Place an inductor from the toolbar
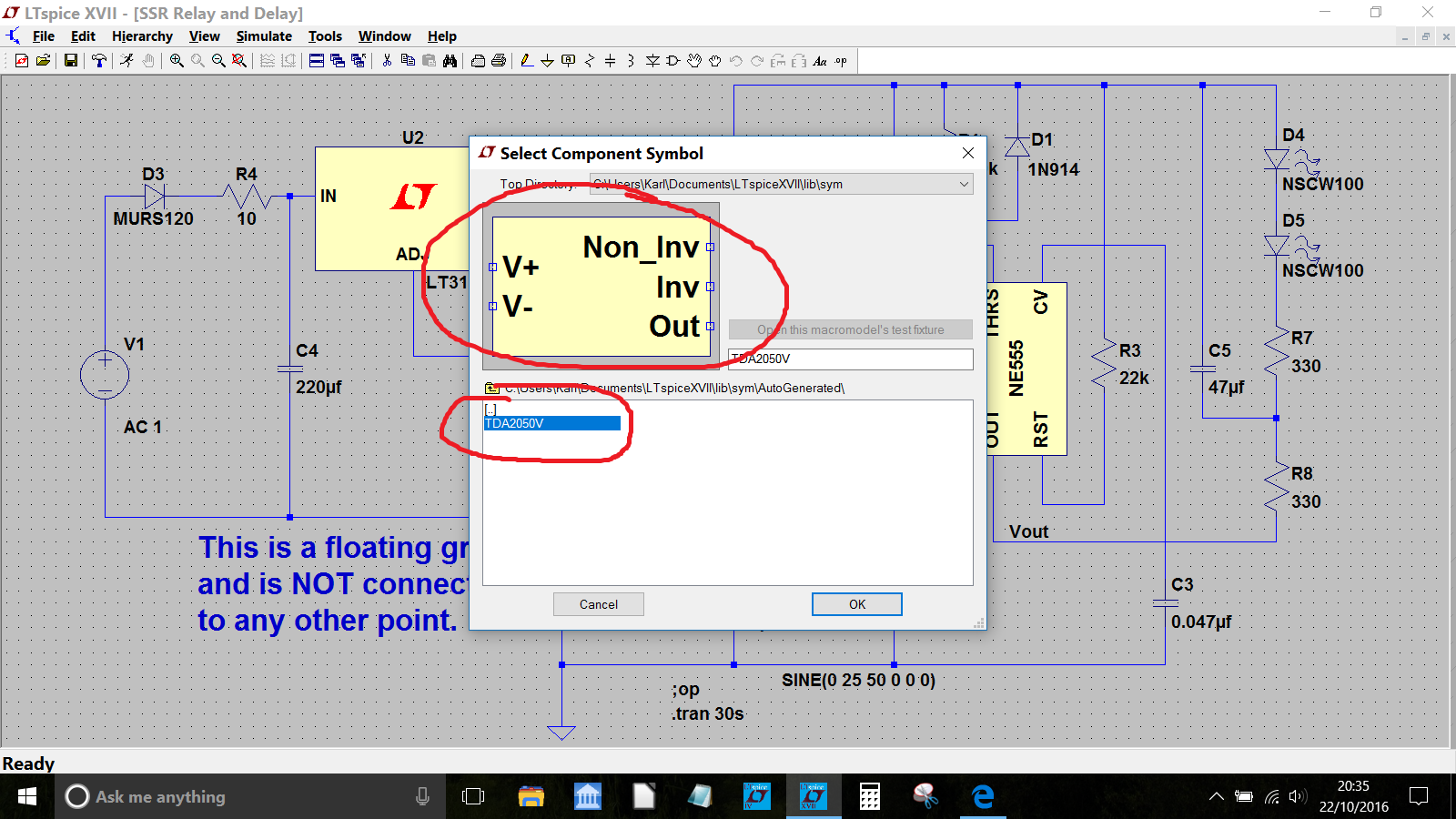The width and height of the screenshot is (1456, 819). click(x=631, y=61)
